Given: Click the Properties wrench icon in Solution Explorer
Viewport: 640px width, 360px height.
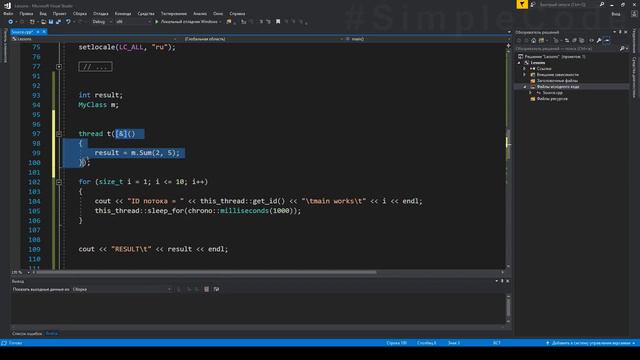Looking at the screenshot, I should 599,40.
